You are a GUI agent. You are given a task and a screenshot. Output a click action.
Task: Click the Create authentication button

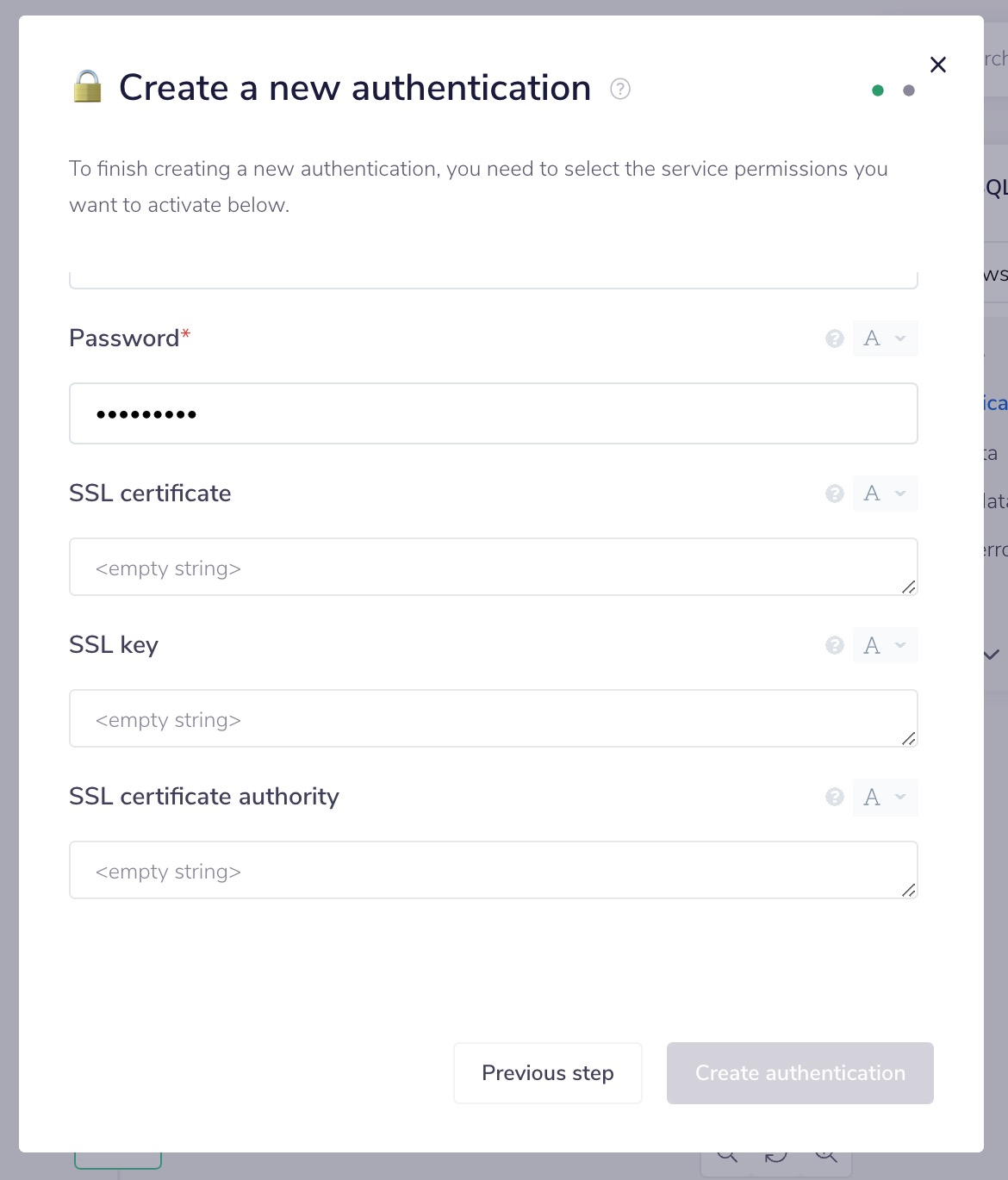[800, 1073]
